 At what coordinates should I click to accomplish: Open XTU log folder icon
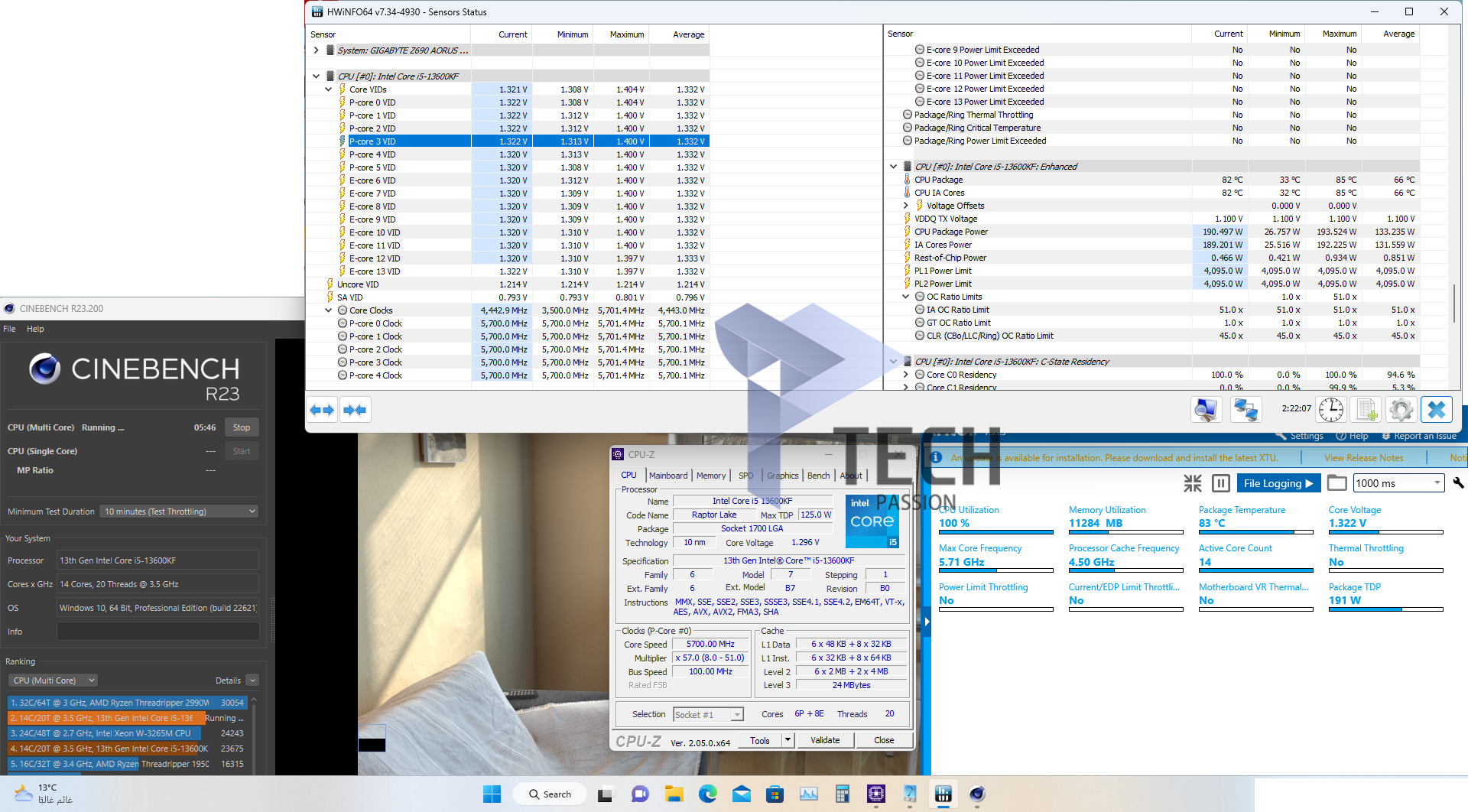coord(1336,483)
